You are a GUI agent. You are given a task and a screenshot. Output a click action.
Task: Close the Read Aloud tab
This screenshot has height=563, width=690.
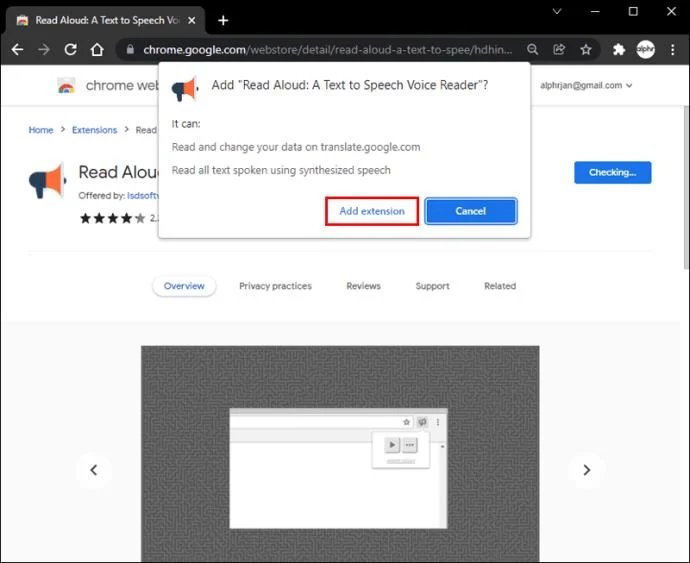[x=191, y=20]
